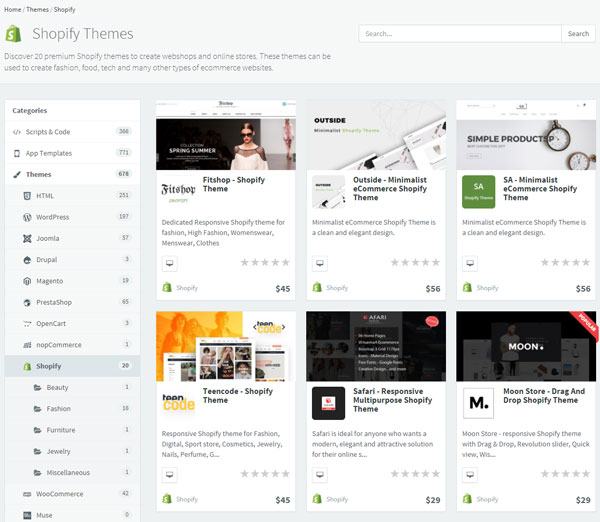Open live preview monitor icon on Safari card

click(x=320, y=475)
